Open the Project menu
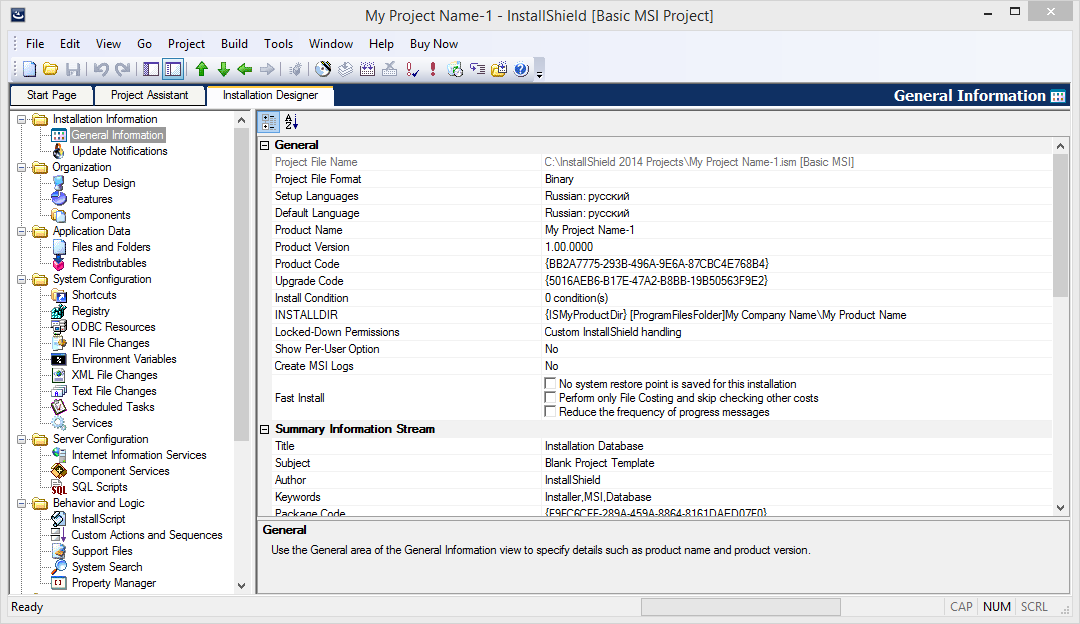 pyautogui.click(x=186, y=43)
